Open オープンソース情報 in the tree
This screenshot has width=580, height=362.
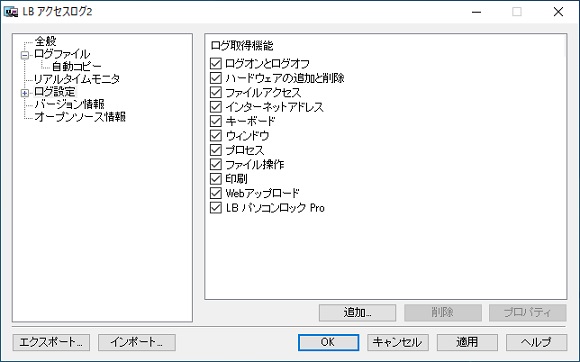(80, 117)
